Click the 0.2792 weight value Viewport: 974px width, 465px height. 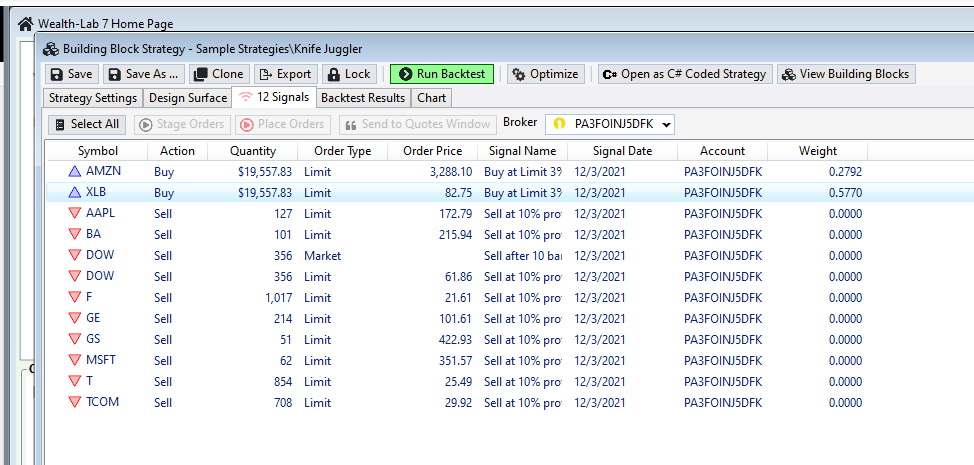845,172
